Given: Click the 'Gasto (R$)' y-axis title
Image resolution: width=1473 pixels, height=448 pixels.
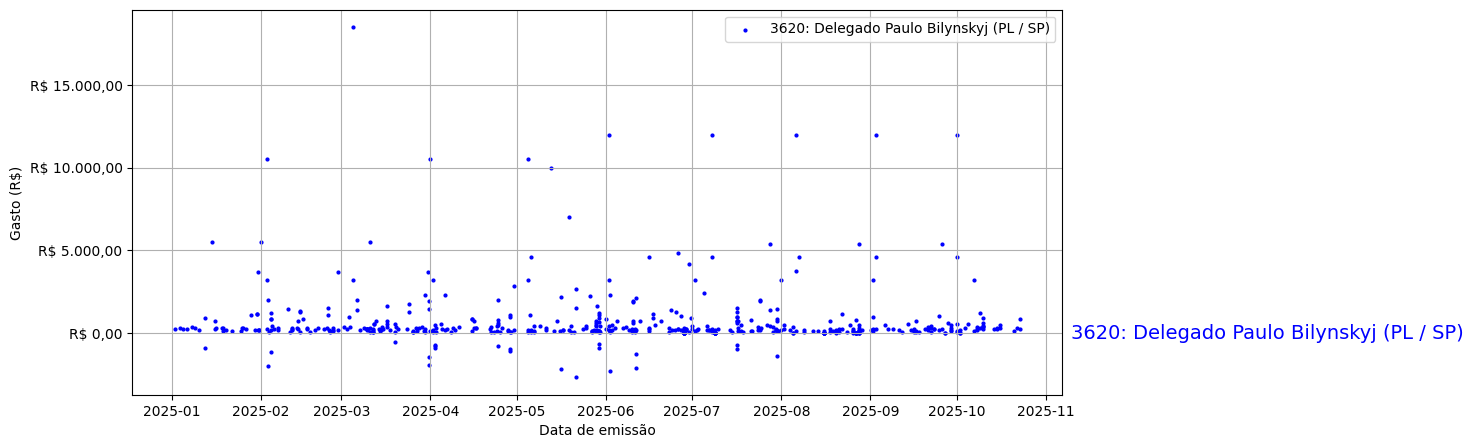Looking at the screenshot, I should [x=16, y=203].
